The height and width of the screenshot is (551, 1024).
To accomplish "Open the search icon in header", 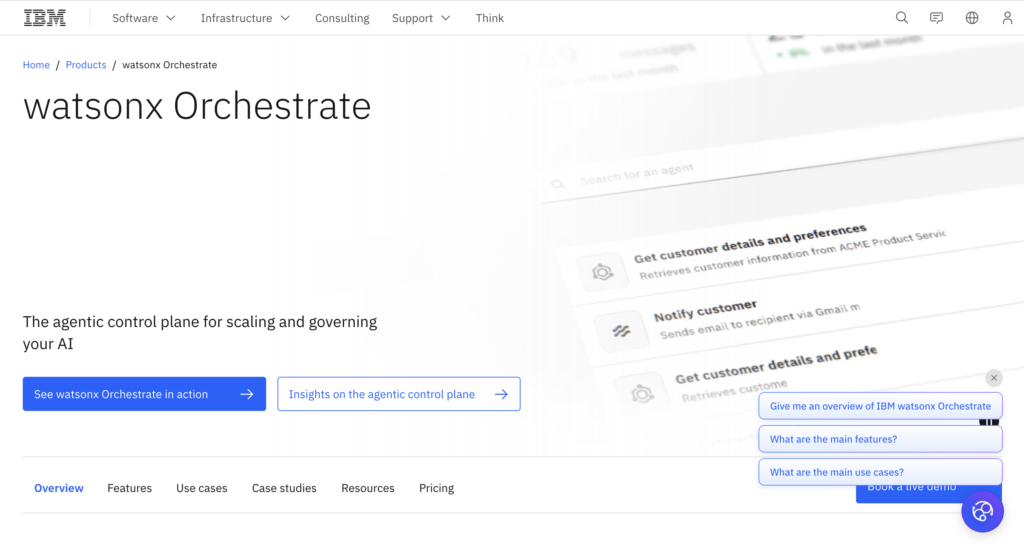I will click(x=901, y=18).
